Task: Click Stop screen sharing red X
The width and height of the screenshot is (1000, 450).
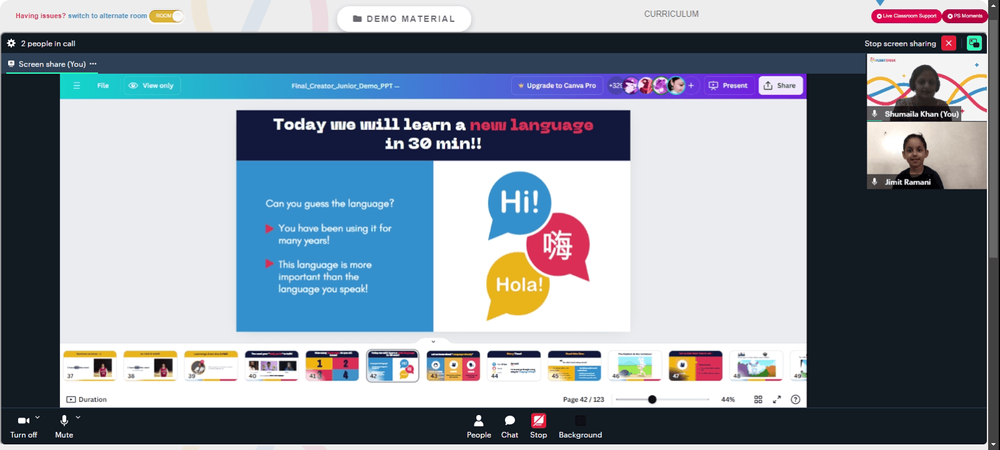Action: point(949,43)
